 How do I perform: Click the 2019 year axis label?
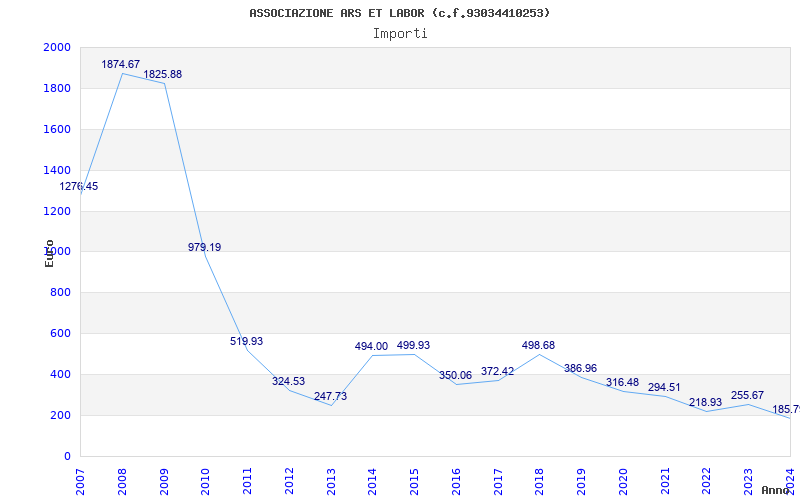tap(582, 482)
